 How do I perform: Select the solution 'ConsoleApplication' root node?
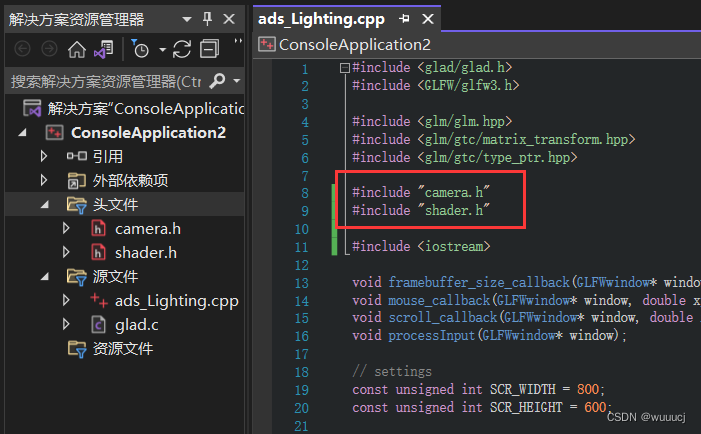click(x=146, y=109)
